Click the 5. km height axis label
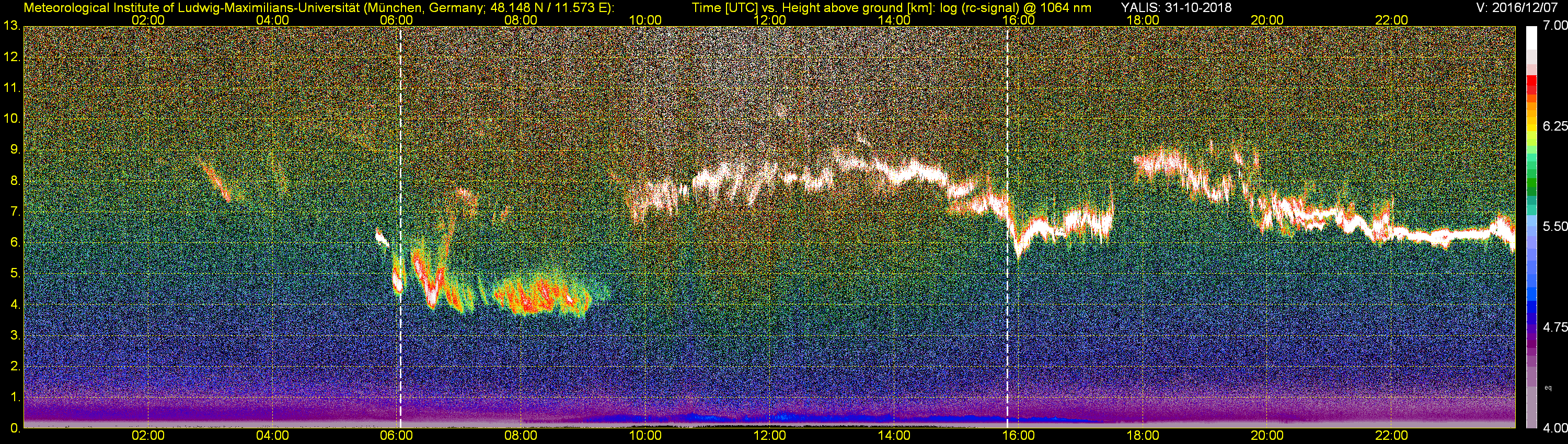The height and width of the screenshot is (444, 1568). (15, 274)
